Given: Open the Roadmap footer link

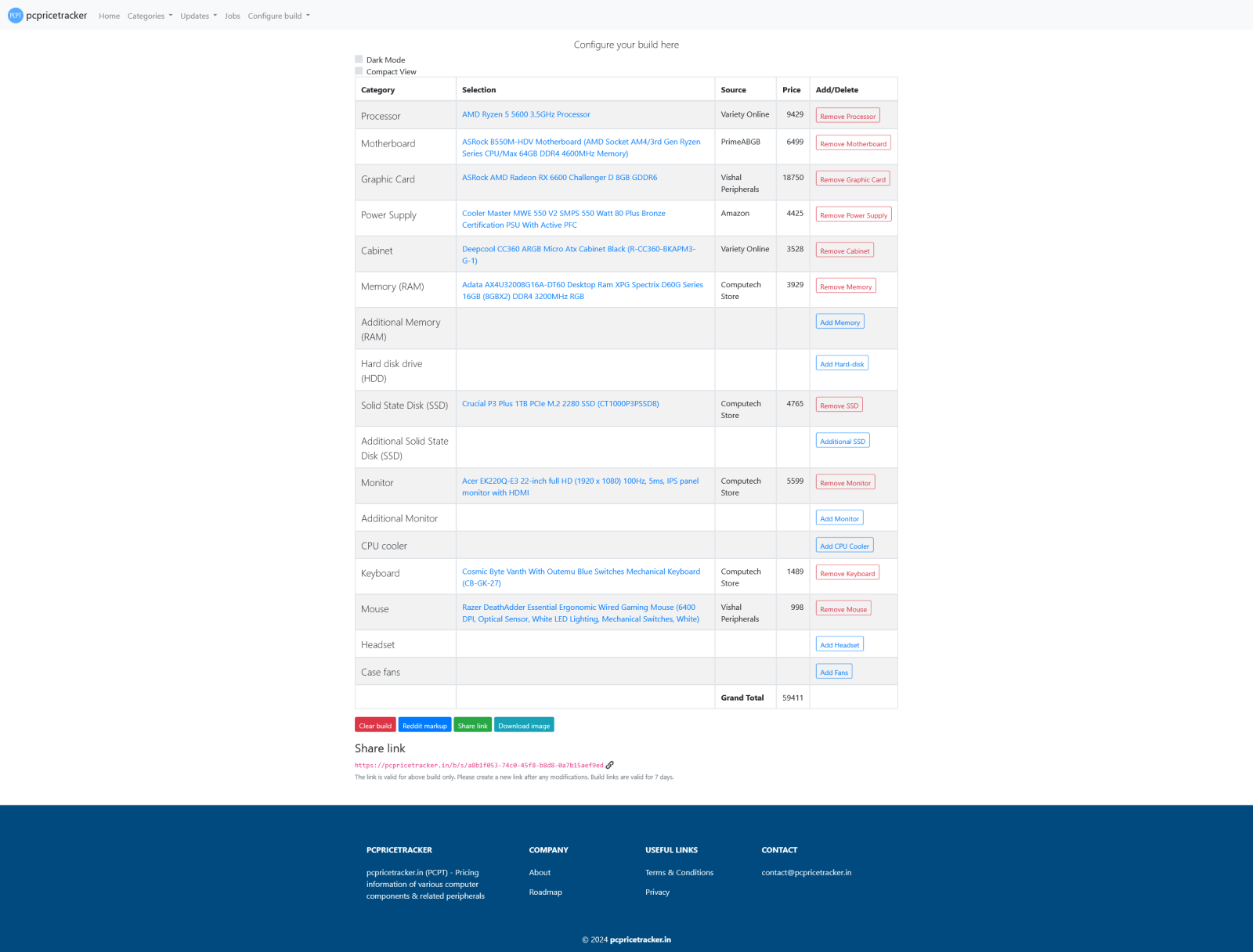Looking at the screenshot, I should tap(545, 892).
